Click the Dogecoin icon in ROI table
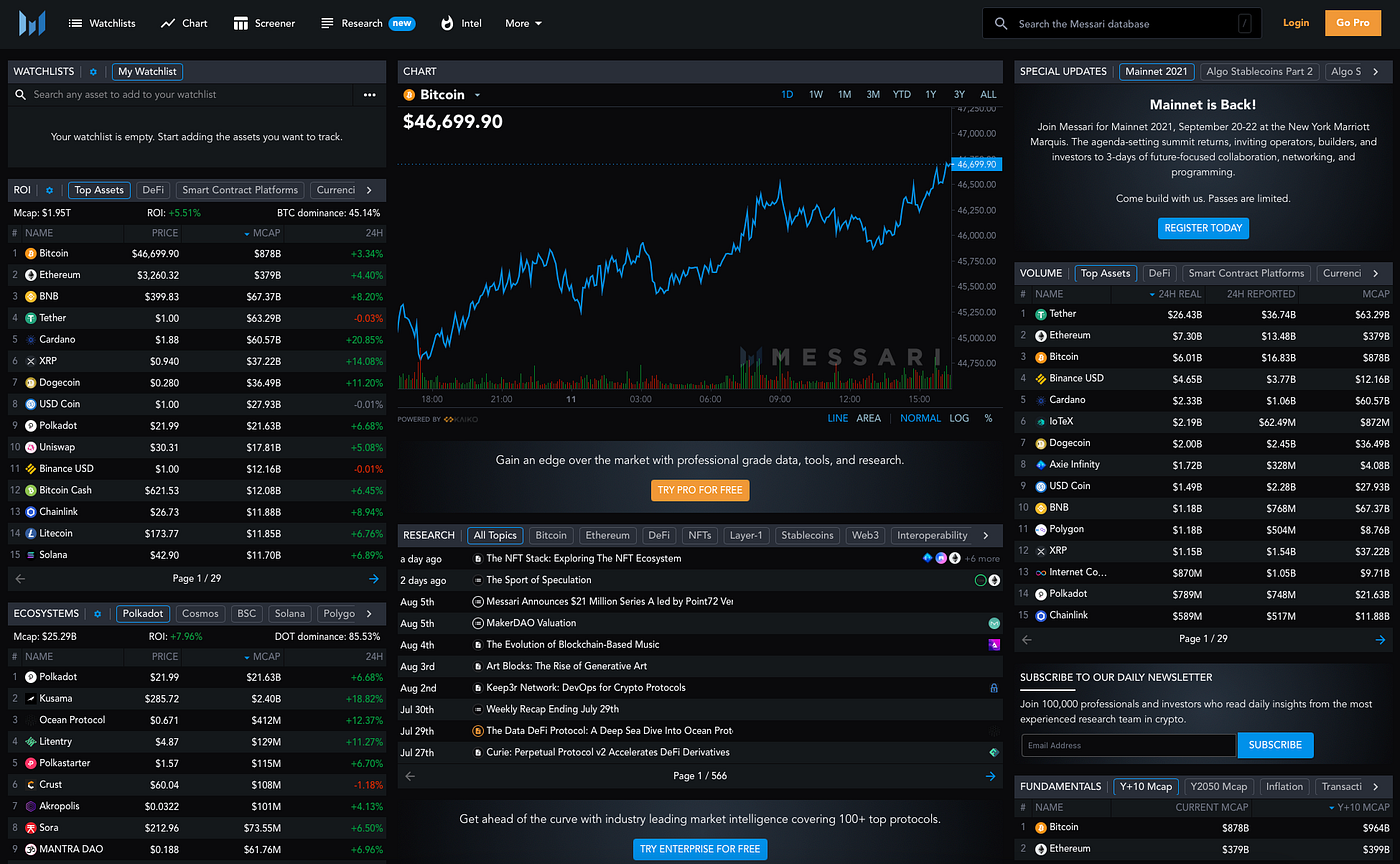The image size is (1400, 864). 30,383
